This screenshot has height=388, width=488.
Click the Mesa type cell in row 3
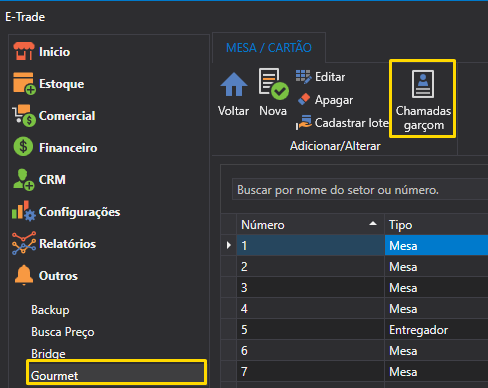[x=436, y=287]
